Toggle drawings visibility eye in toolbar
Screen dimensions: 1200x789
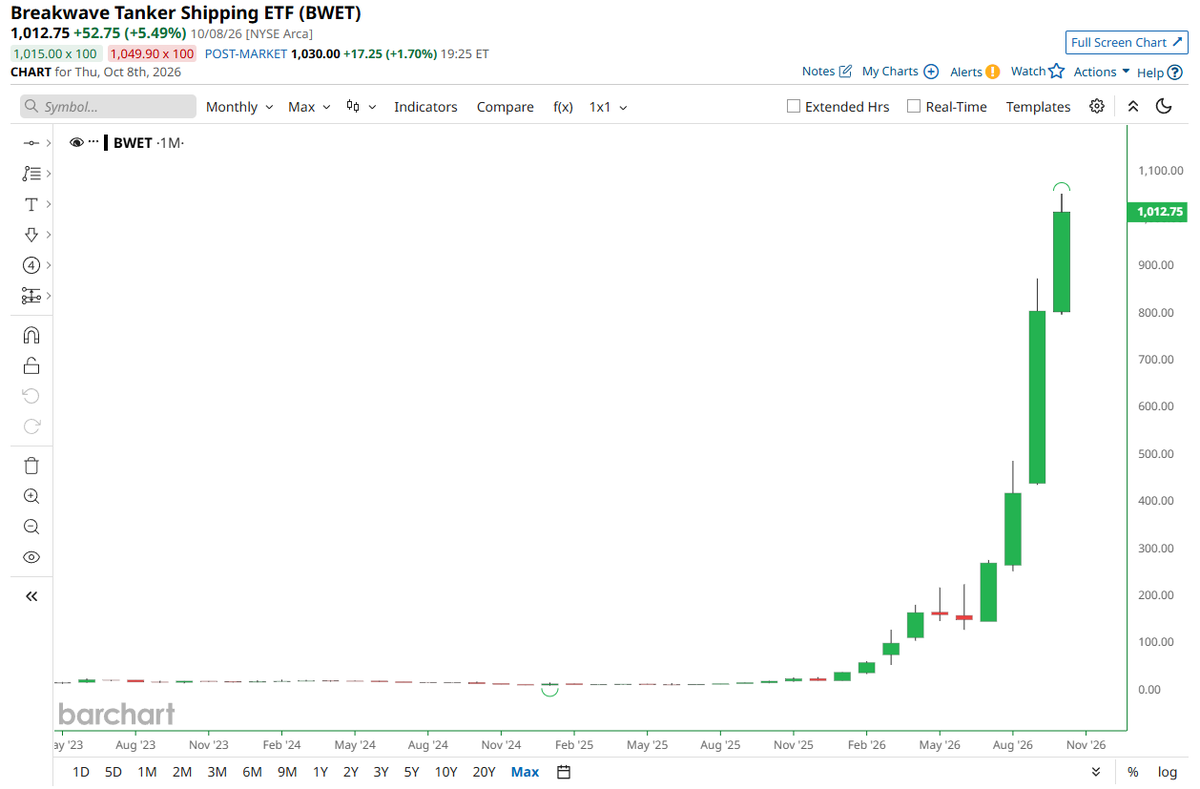pos(31,557)
